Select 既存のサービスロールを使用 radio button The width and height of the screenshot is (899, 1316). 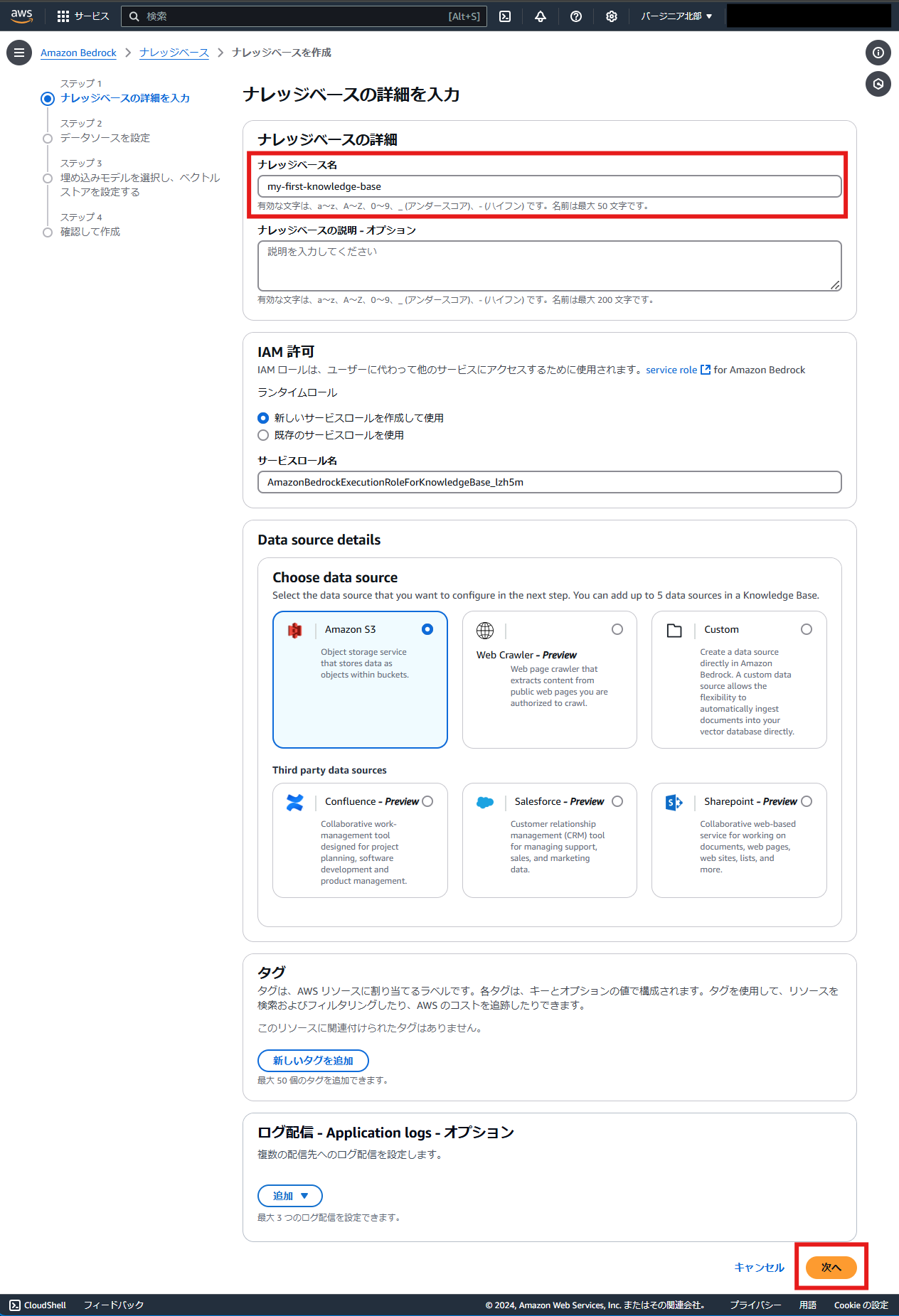coord(263,435)
